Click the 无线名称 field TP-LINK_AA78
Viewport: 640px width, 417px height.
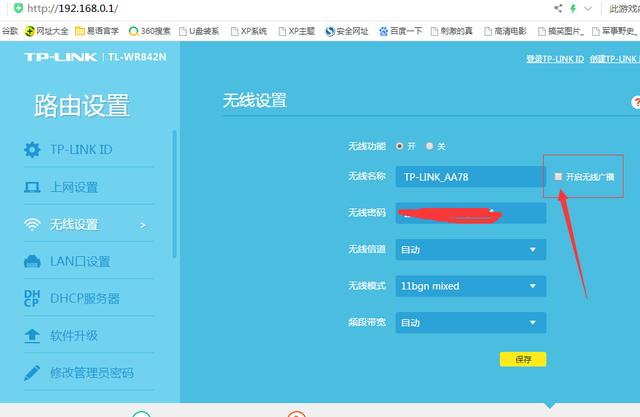[x=471, y=177]
